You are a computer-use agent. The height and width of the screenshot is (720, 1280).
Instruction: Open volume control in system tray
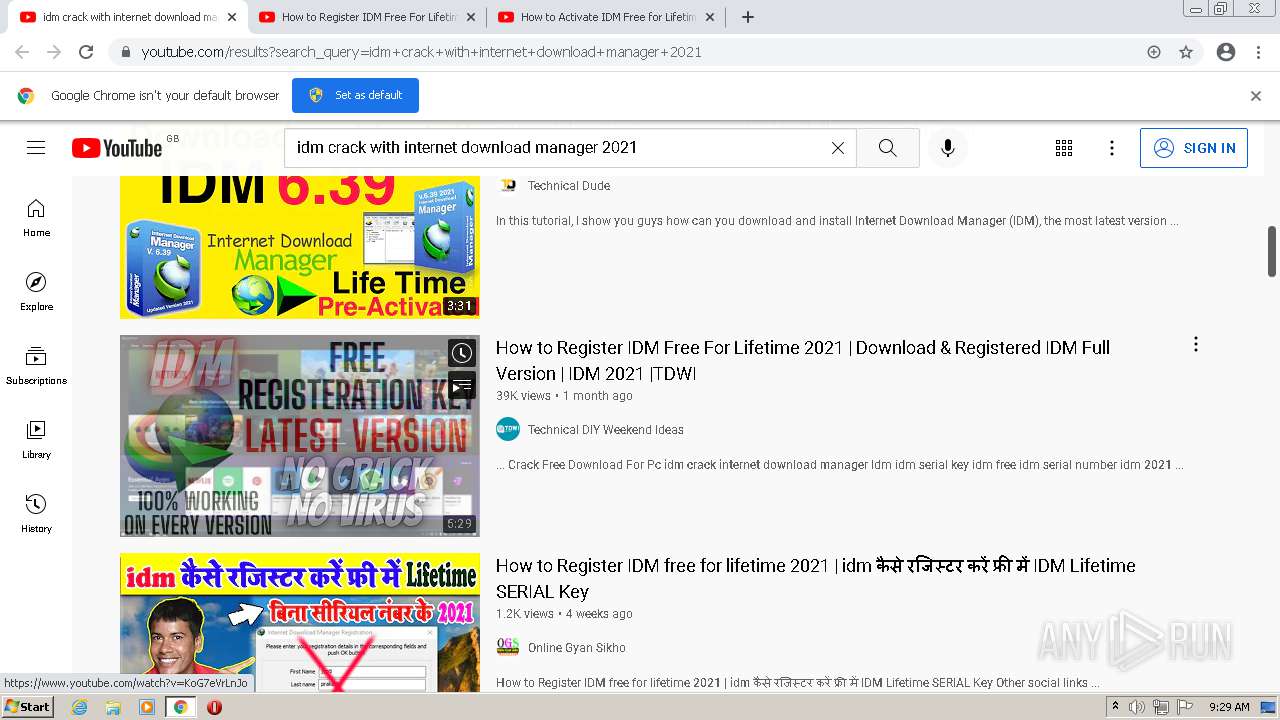pyautogui.click(x=1137, y=707)
